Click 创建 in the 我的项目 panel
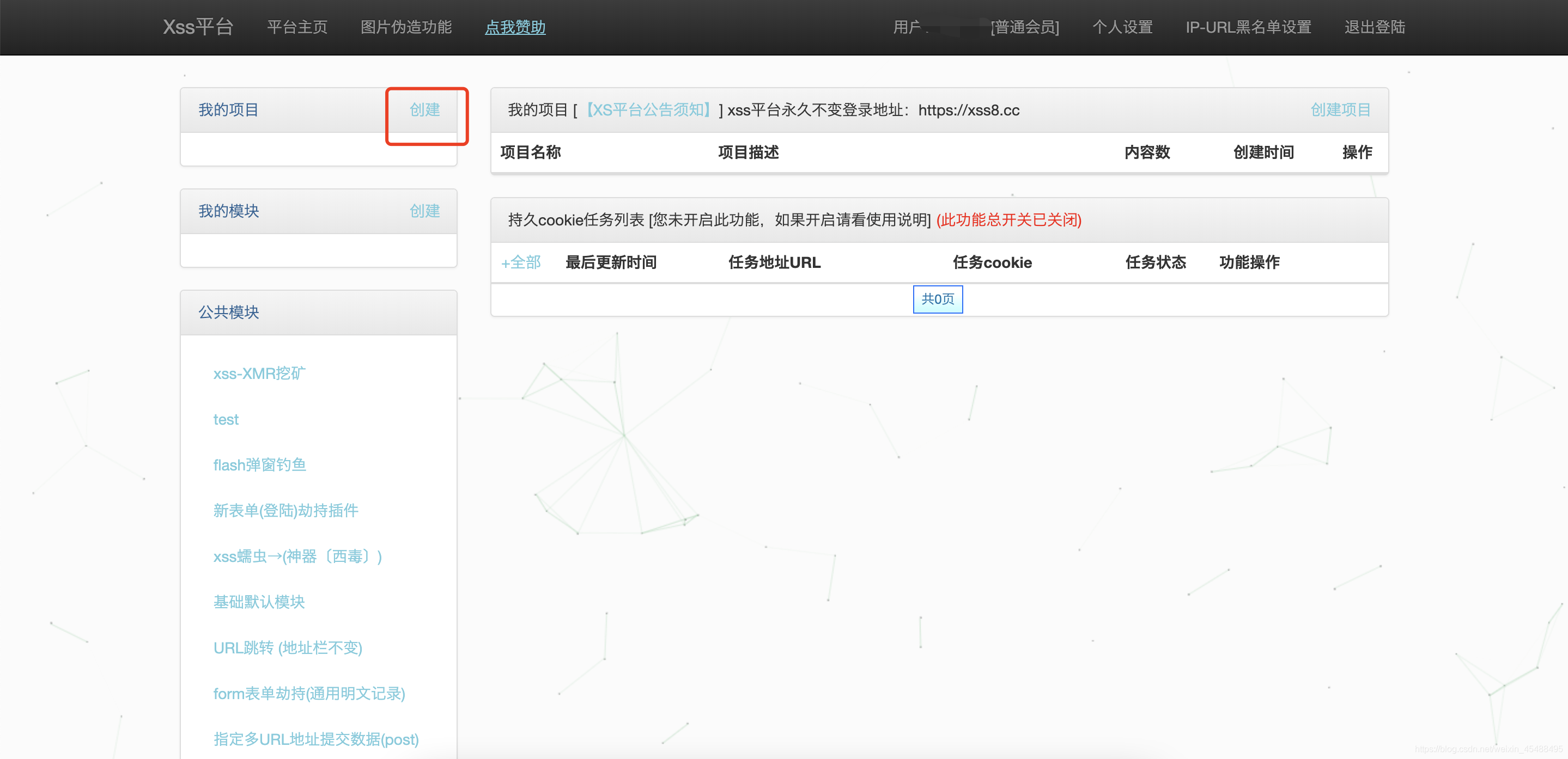The image size is (1568, 759). 425,109
